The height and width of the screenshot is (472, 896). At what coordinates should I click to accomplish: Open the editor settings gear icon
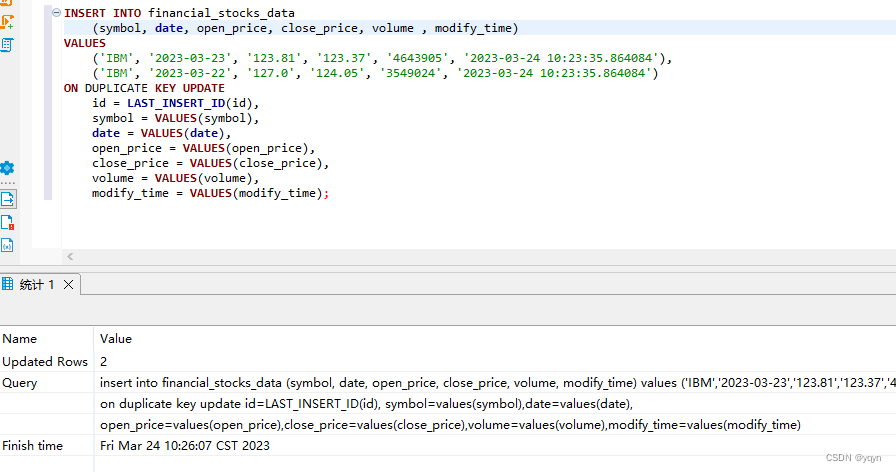7,167
